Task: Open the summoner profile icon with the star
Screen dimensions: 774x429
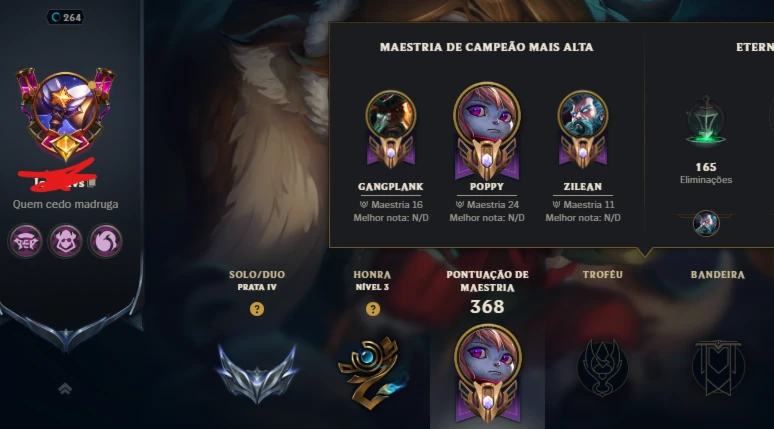Action: 65,114
